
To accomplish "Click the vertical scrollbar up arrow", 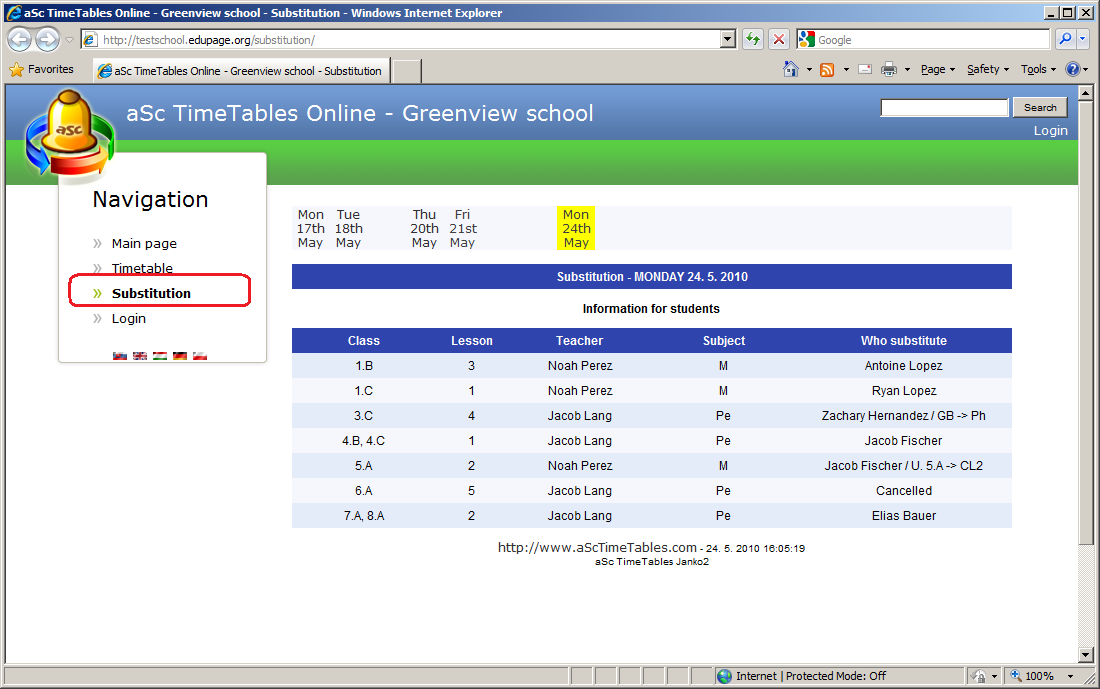I will [x=1085, y=93].
